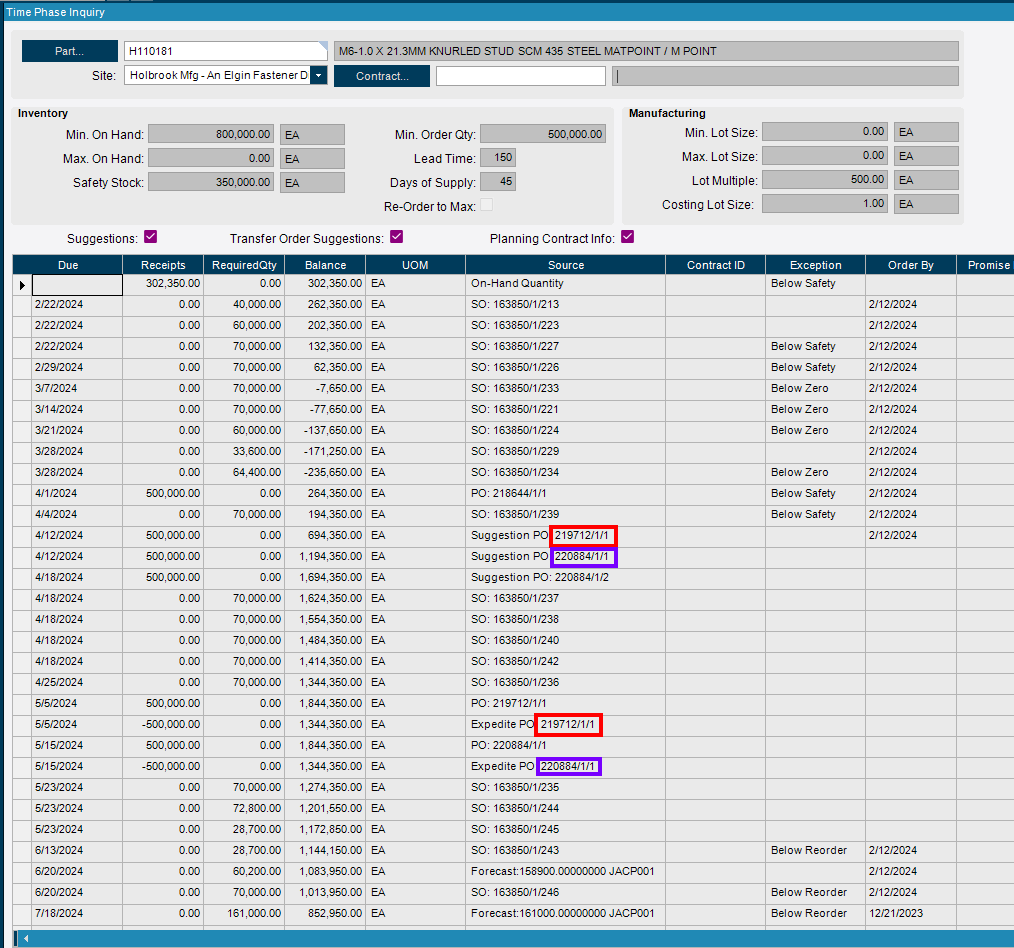Click the Order By column header
This screenshot has height=948, width=1014.
tap(911, 265)
